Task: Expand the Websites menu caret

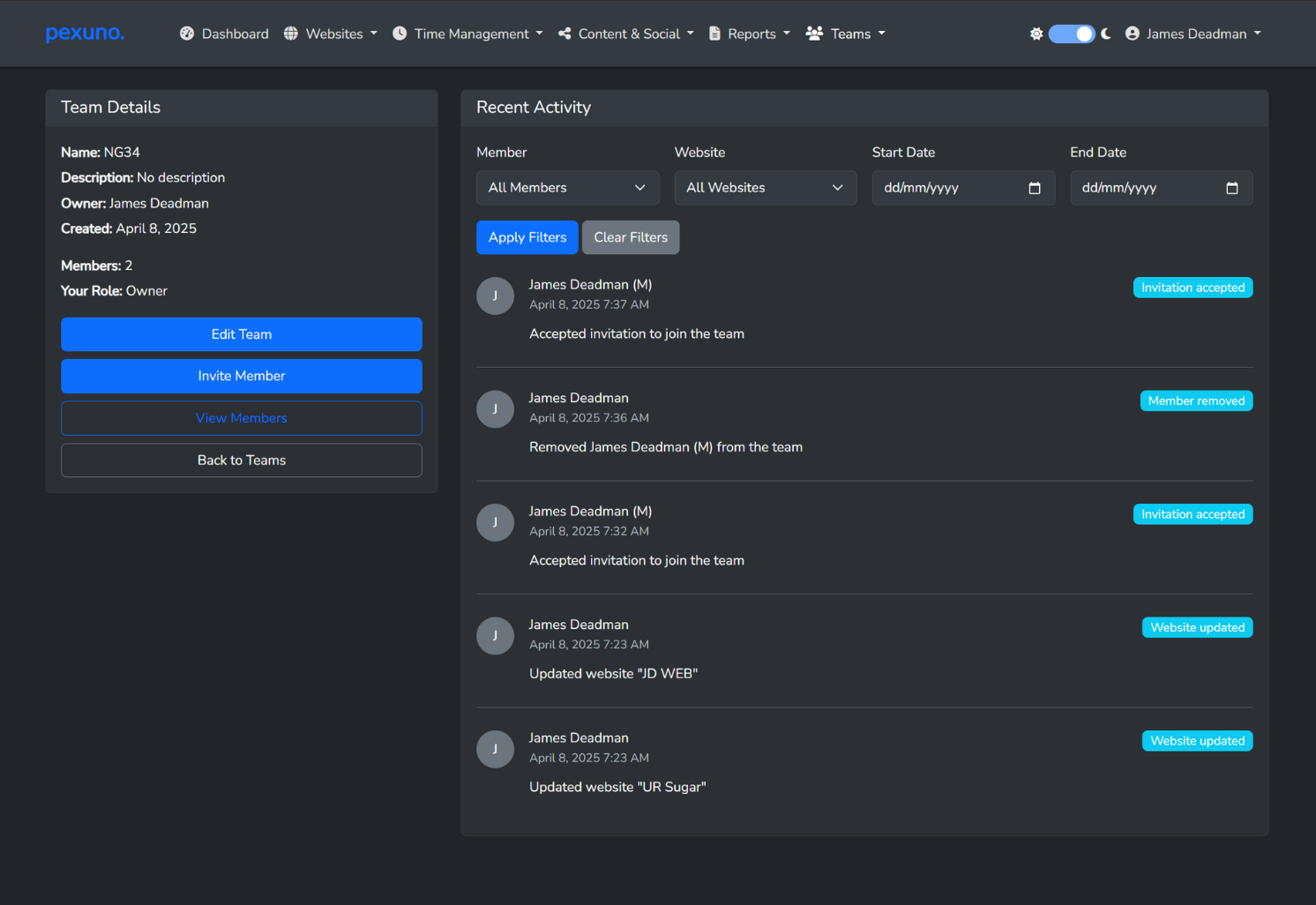Action: coord(374,34)
